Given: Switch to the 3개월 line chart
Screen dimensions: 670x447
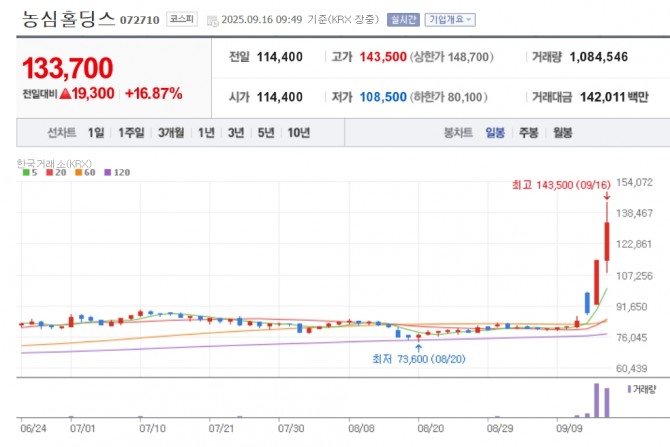Looking at the screenshot, I should [x=171, y=133].
